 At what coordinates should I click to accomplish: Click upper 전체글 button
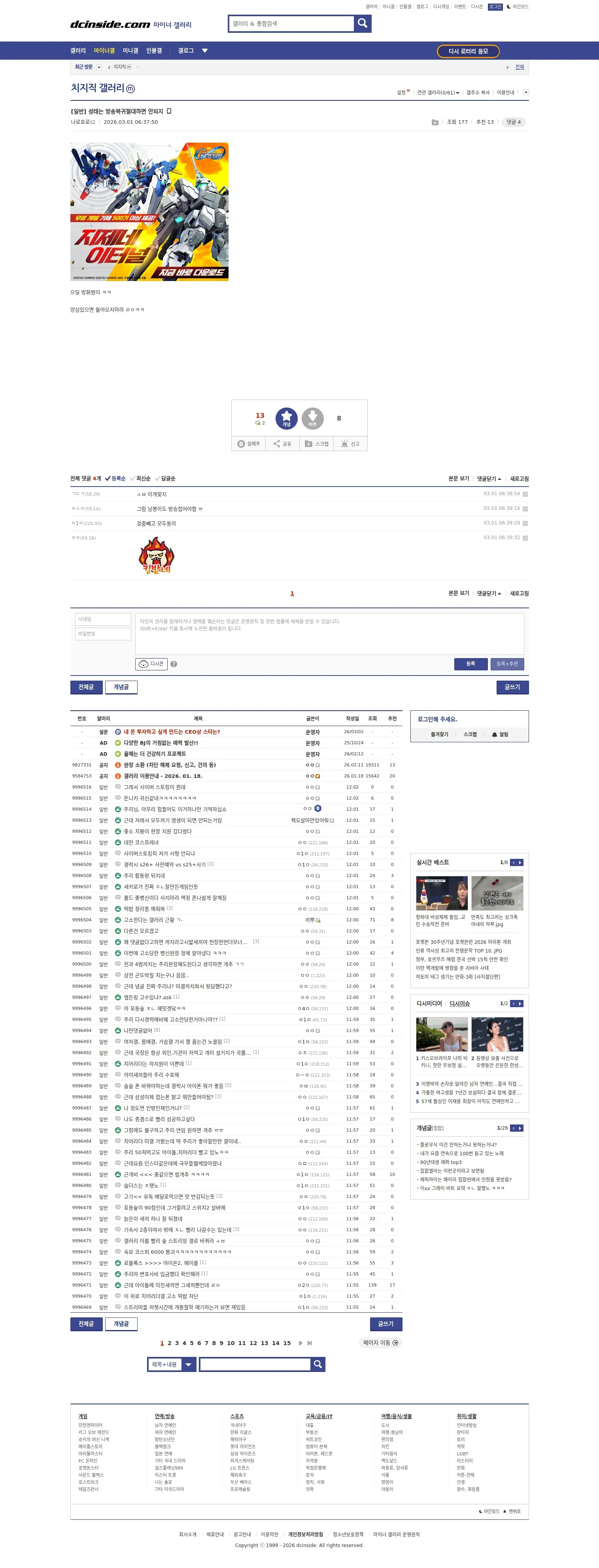pos(86,687)
